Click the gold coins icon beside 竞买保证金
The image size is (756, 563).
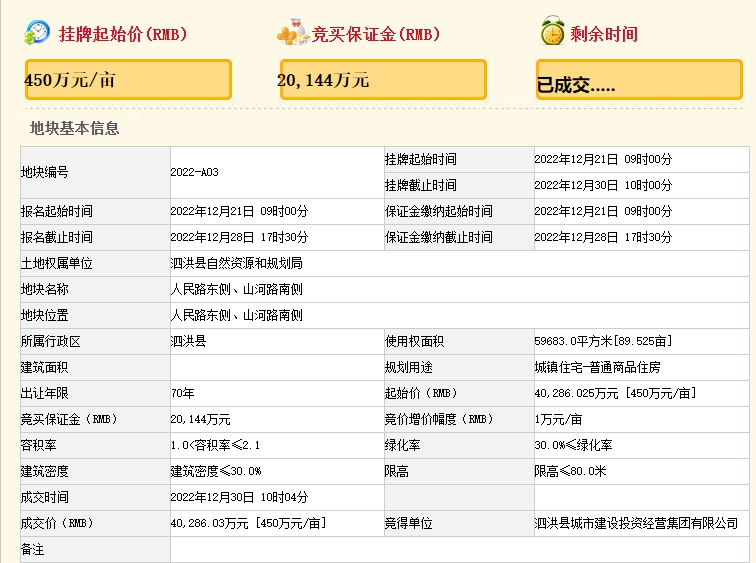point(293,32)
